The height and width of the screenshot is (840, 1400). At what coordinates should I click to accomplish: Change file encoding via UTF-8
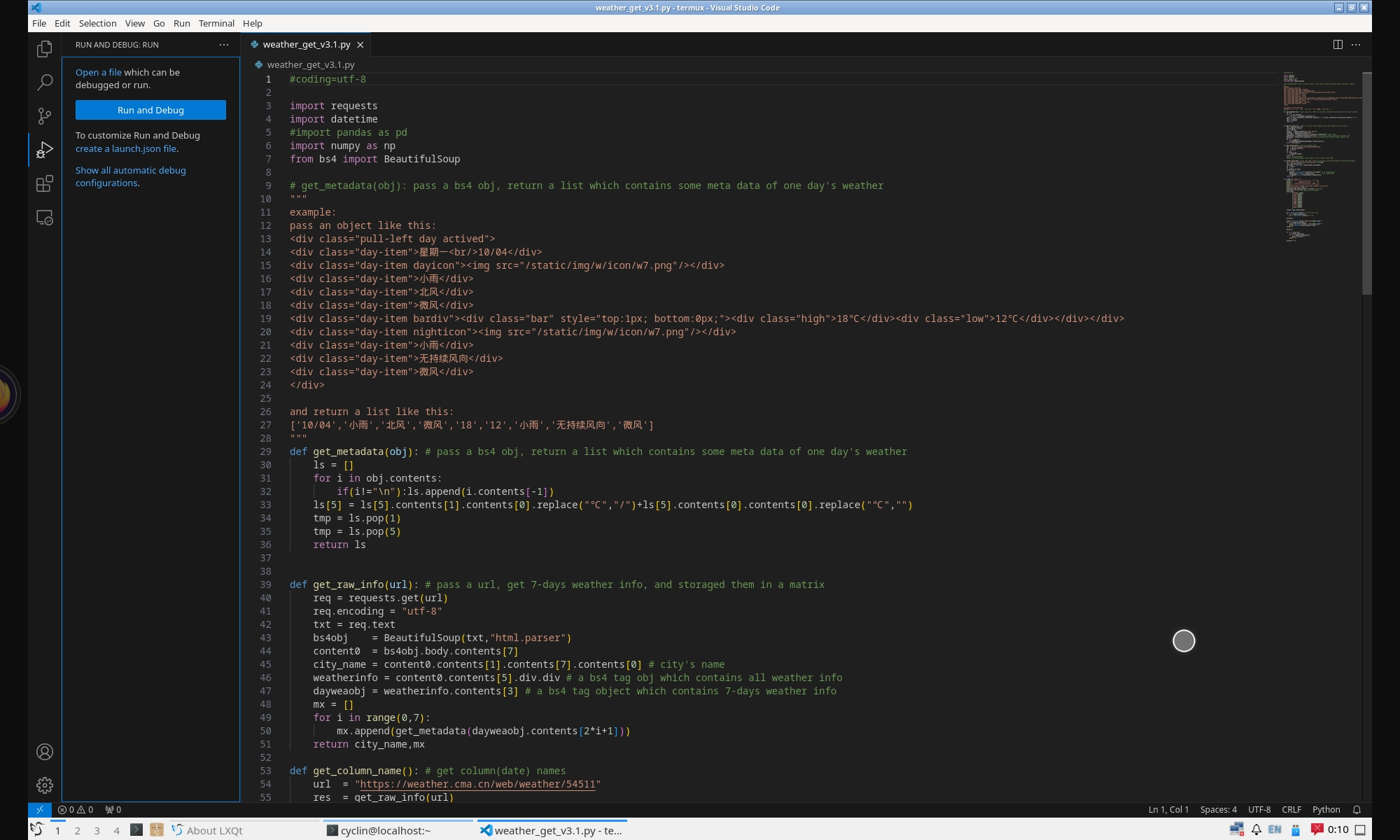point(1259,809)
